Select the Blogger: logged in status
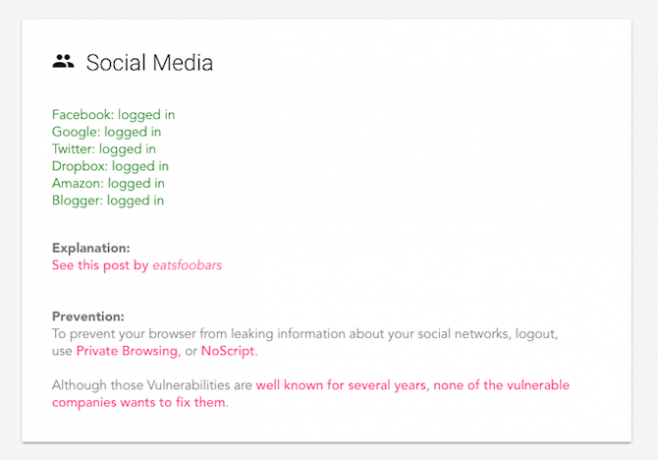 (108, 201)
